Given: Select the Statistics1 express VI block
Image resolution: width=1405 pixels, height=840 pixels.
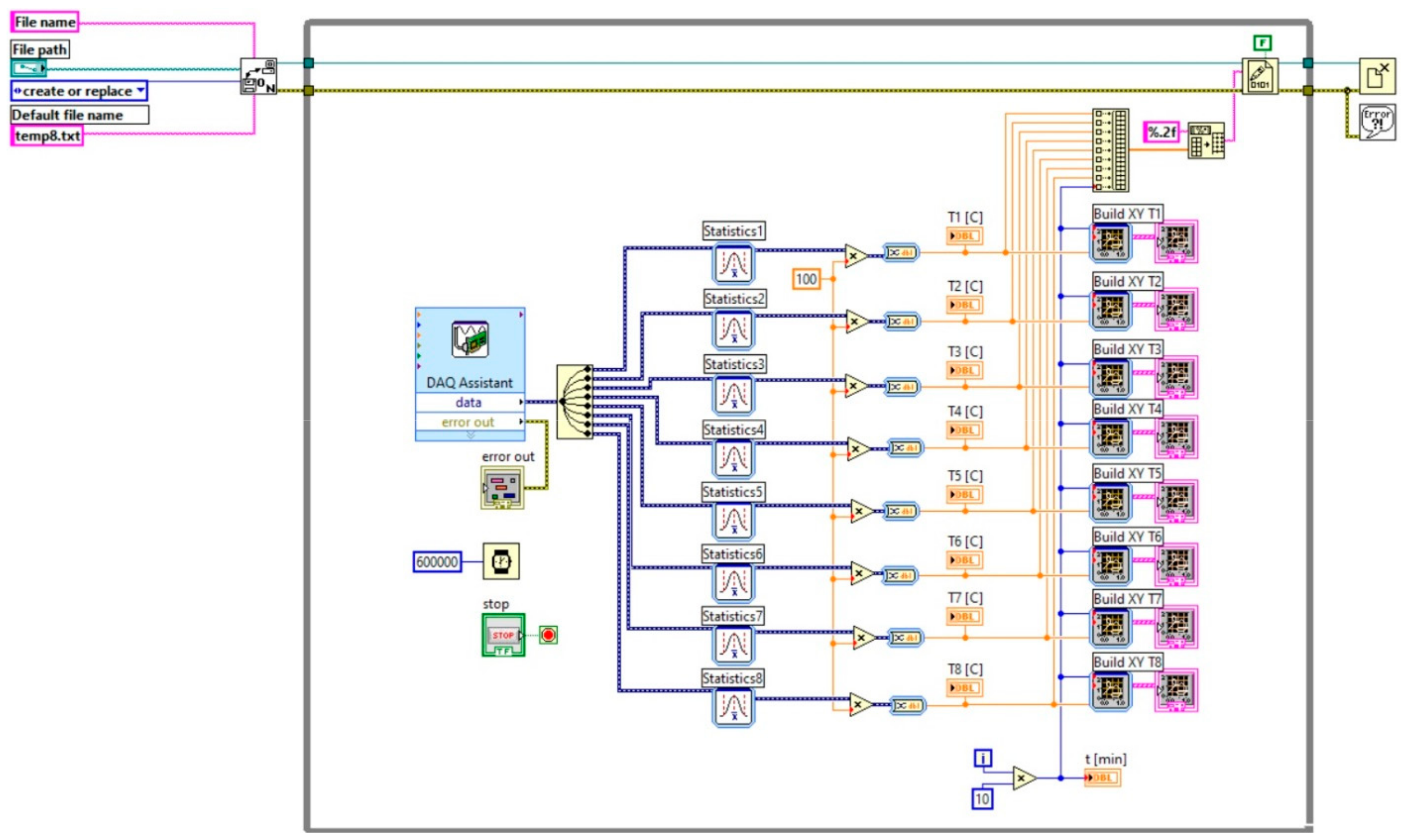Looking at the screenshot, I should pyautogui.click(x=734, y=263).
